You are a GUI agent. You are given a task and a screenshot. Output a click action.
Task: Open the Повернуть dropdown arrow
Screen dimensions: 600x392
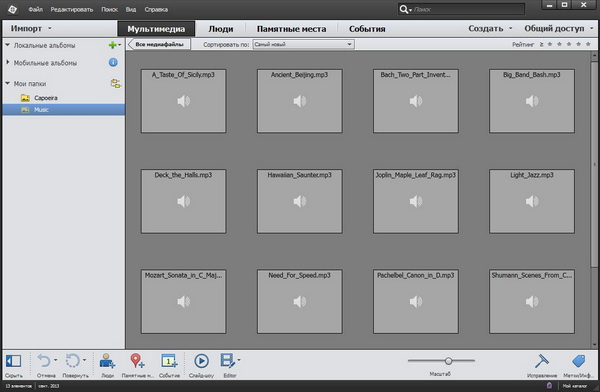coord(84,360)
